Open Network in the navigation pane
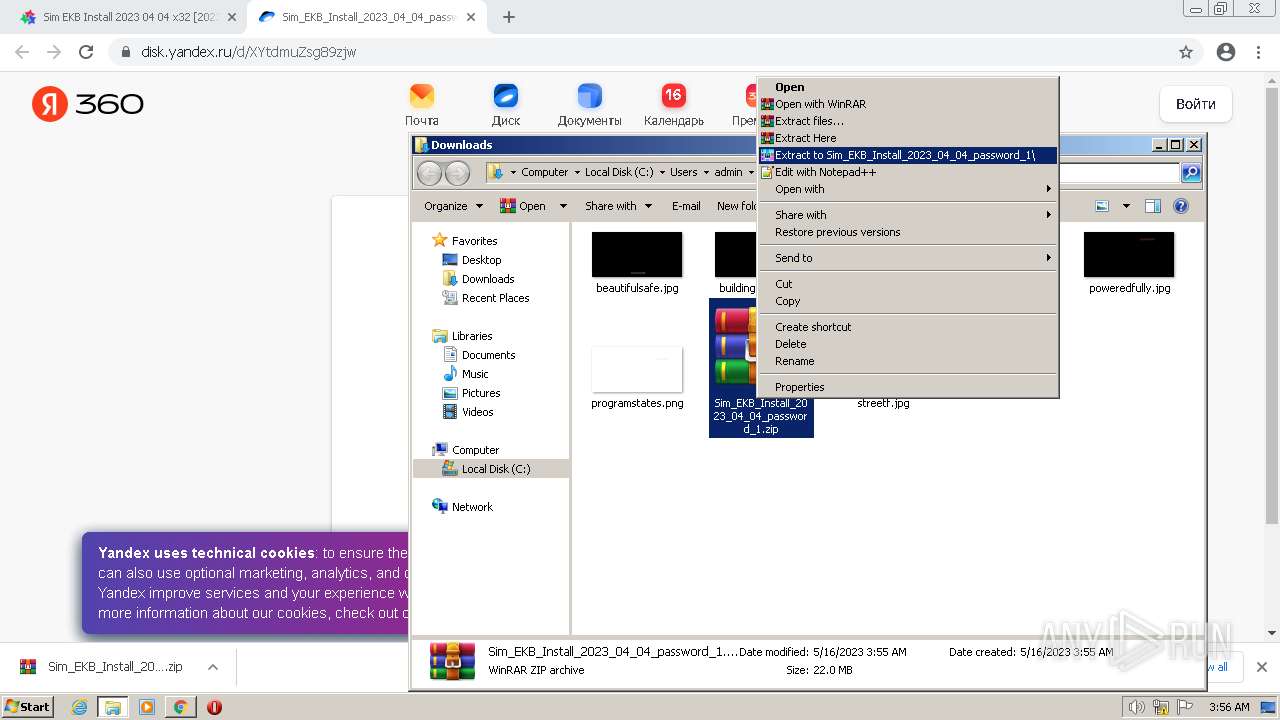Viewport: 1280px width, 720px height. tap(472, 507)
